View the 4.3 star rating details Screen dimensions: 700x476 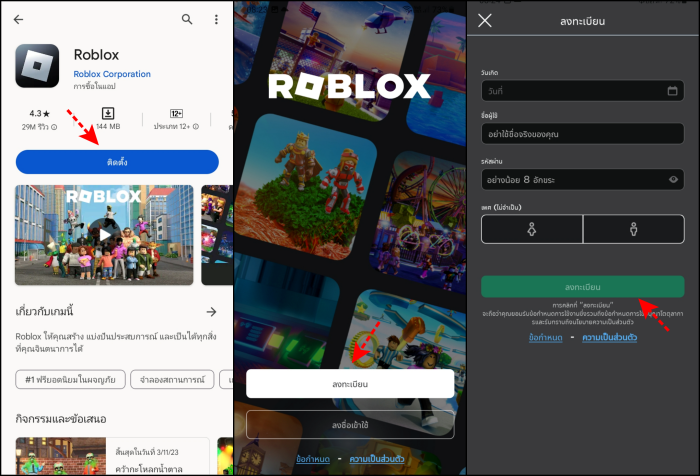(x=39, y=113)
